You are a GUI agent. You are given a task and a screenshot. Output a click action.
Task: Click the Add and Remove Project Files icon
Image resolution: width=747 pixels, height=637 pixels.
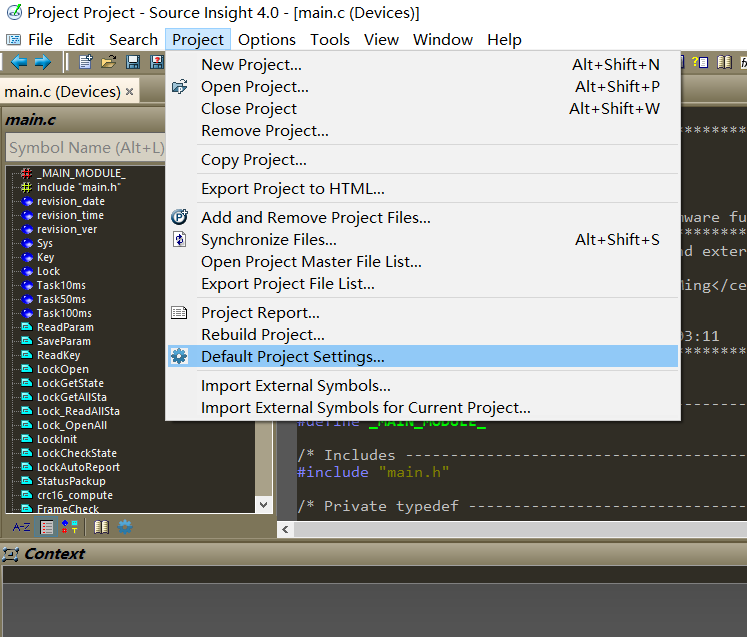tap(180, 217)
